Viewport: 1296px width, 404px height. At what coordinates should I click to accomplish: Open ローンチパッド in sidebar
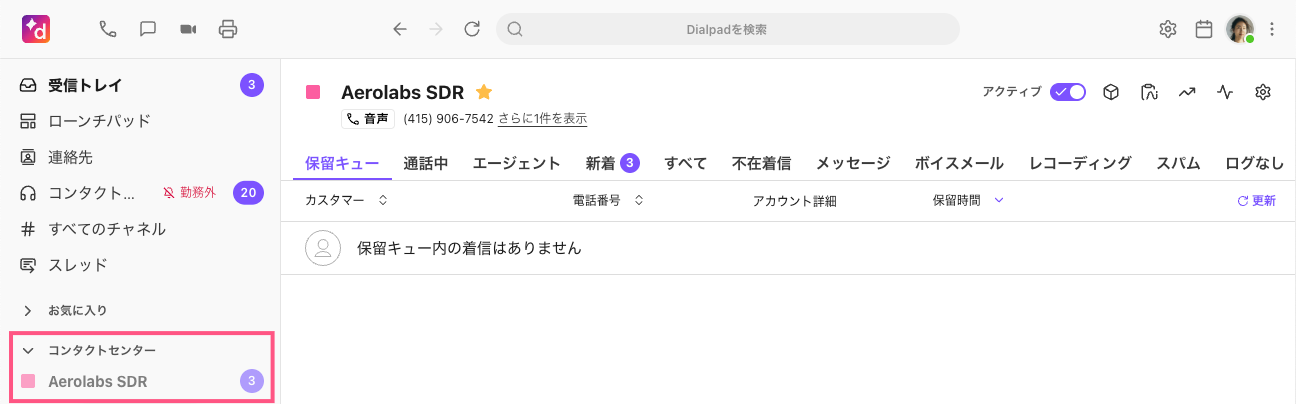pyautogui.click(x=141, y=121)
